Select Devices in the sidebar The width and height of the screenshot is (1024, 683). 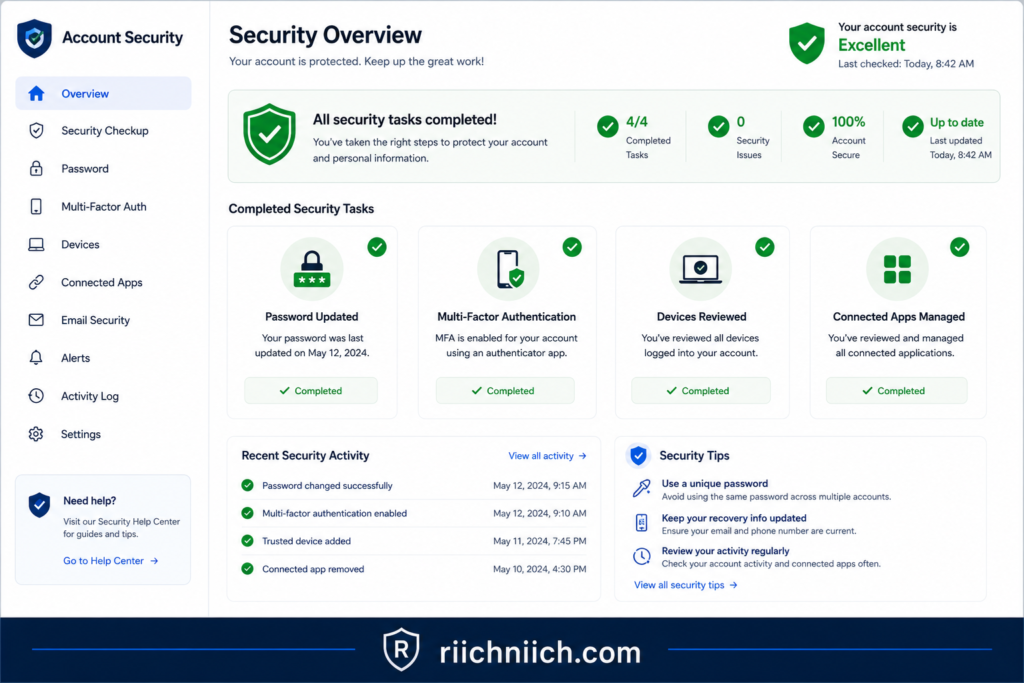[103, 244]
